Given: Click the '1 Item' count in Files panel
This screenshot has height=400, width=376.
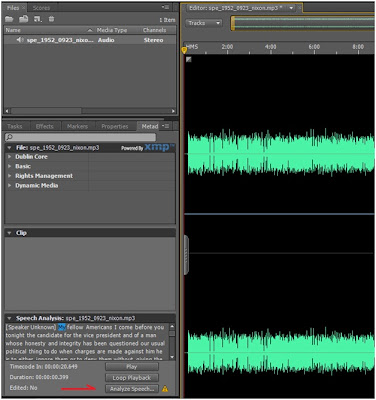Looking at the screenshot, I should [167, 20].
